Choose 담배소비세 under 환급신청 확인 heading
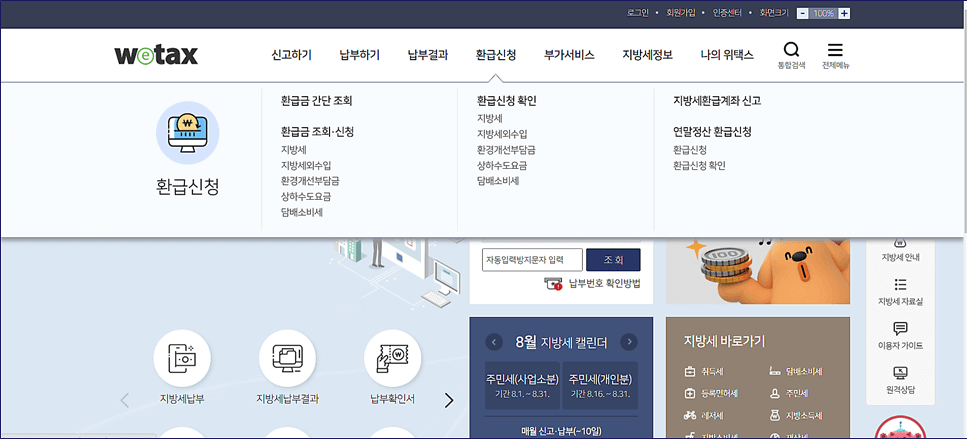Viewport: 967px width, 439px height. click(498, 181)
